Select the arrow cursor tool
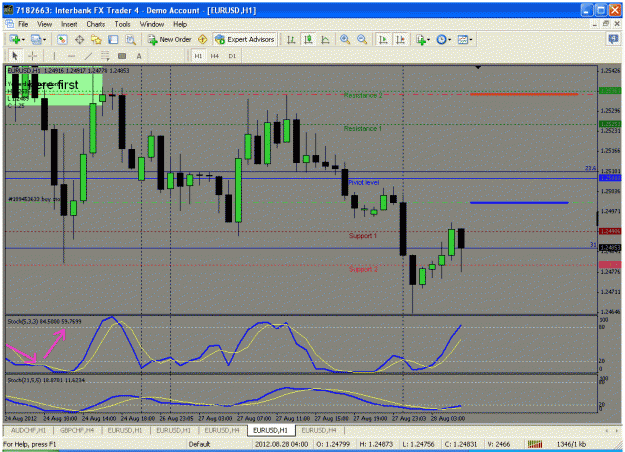The width and height of the screenshot is (625, 452). tap(15, 56)
